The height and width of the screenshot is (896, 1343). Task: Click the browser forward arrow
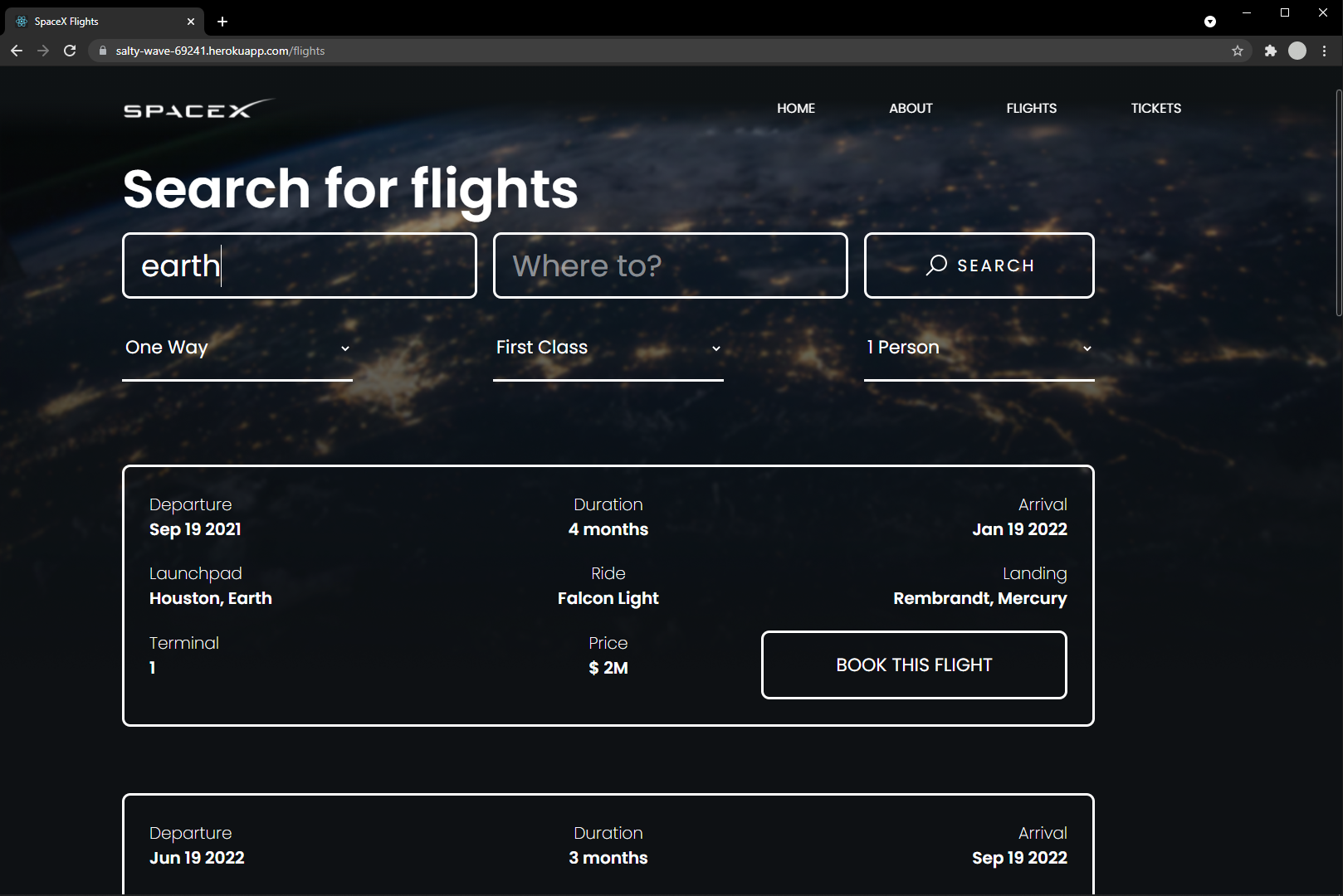[x=43, y=51]
